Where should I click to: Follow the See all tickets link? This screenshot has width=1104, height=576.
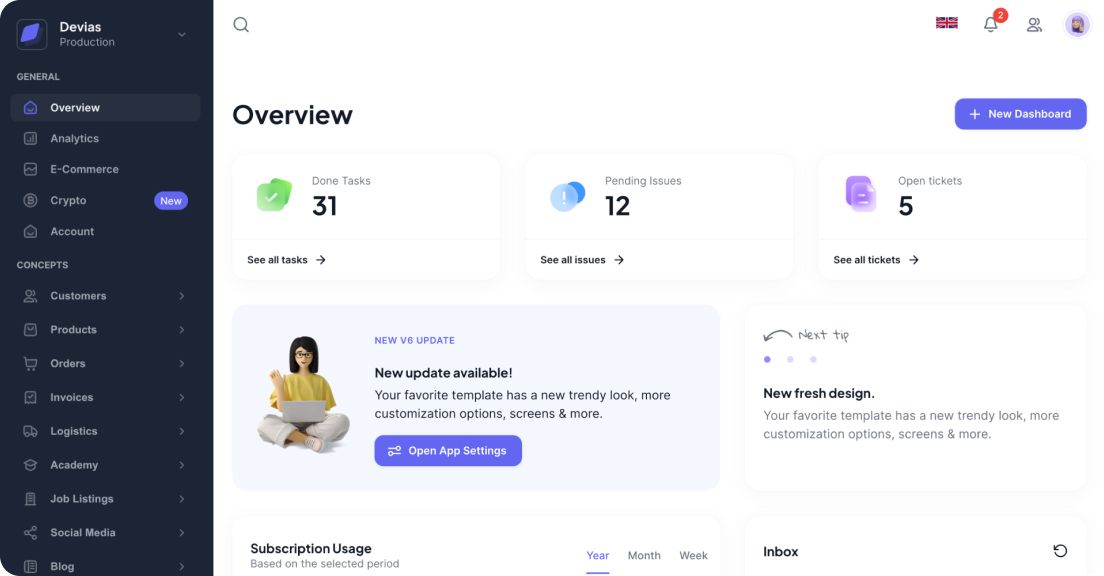tap(874, 259)
